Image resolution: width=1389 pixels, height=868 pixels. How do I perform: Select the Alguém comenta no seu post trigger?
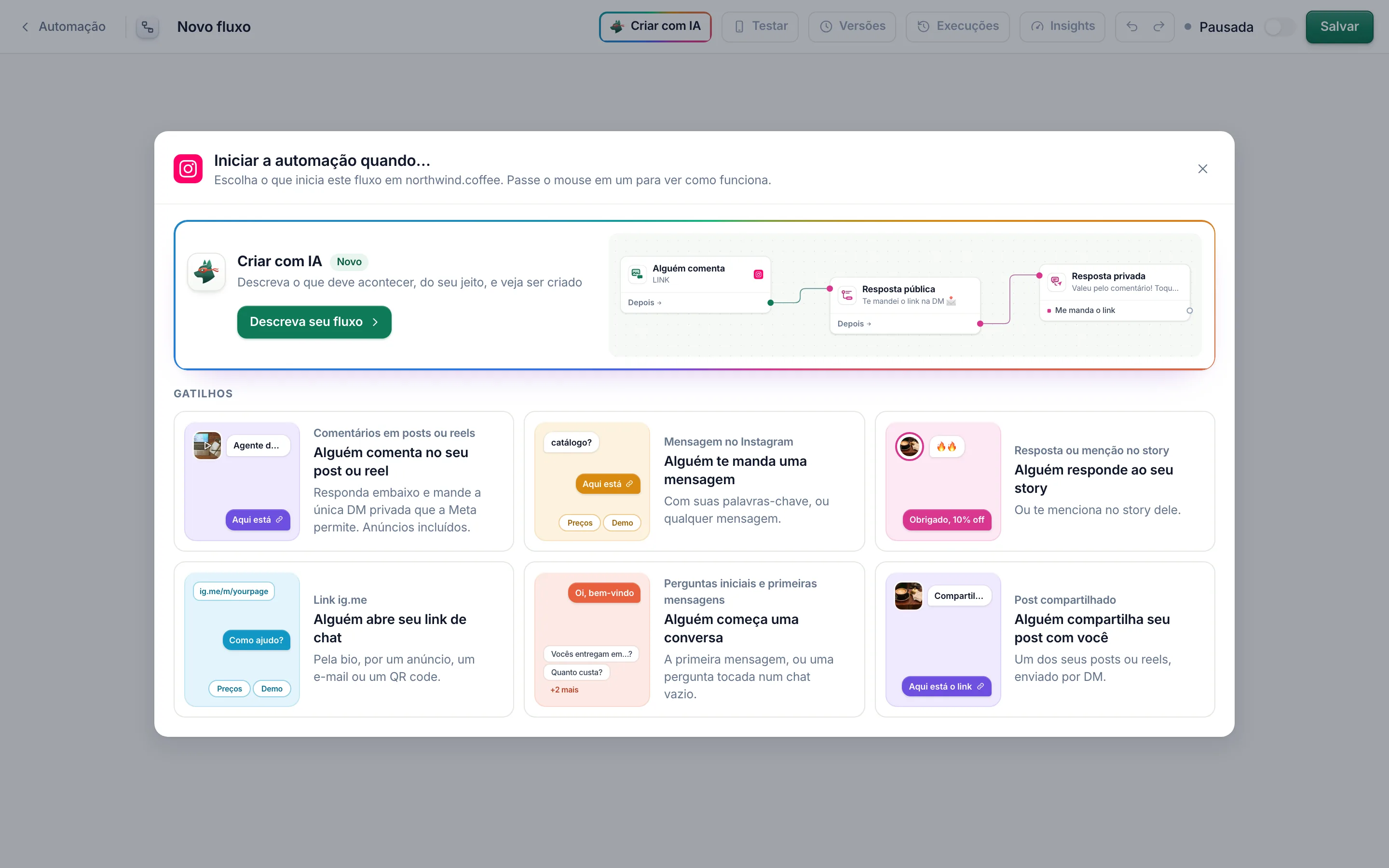[x=343, y=481]
